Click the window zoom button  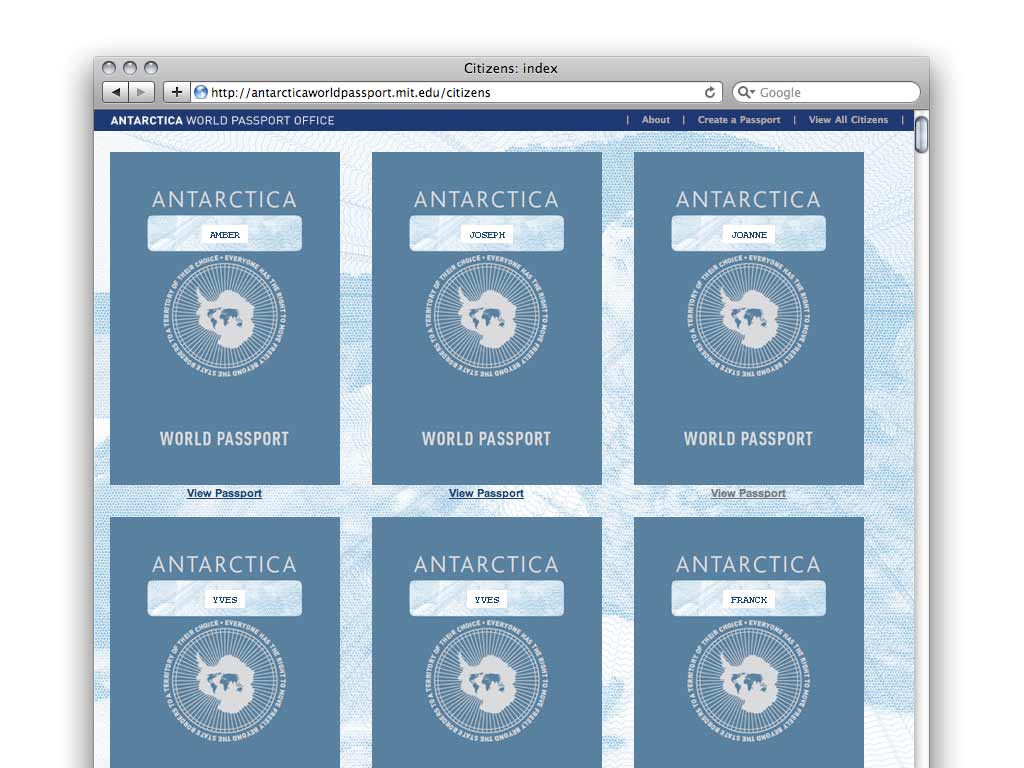(151, 68)
